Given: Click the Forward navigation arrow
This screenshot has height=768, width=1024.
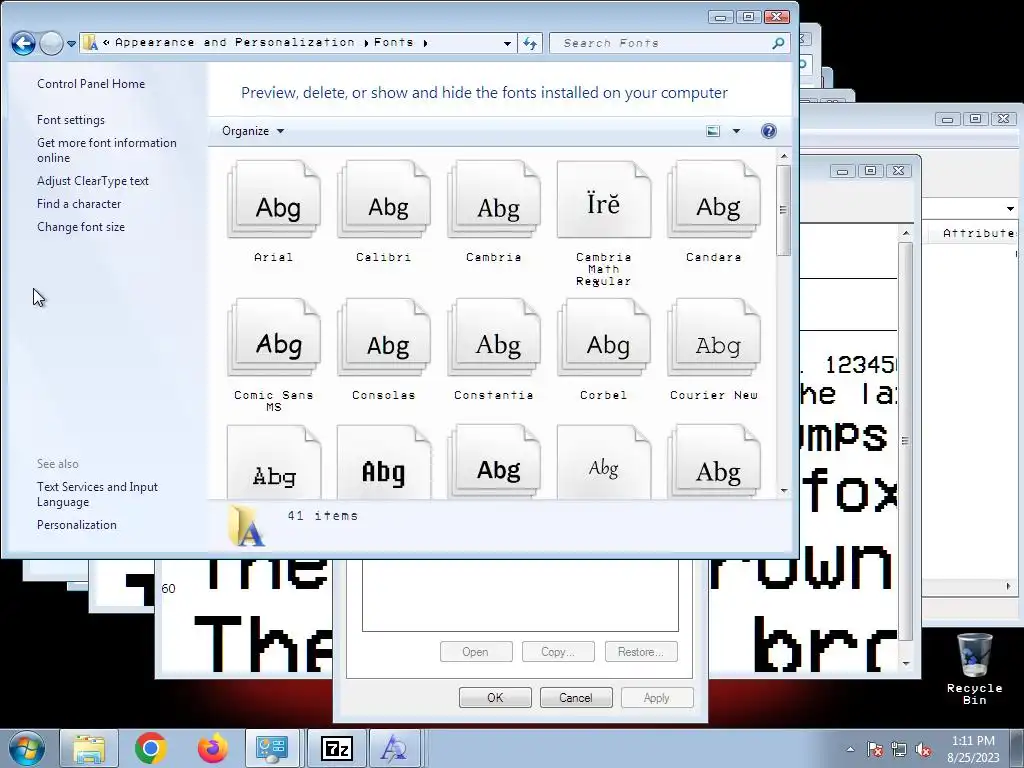Looking at the screenshot, I should [51, 43].
